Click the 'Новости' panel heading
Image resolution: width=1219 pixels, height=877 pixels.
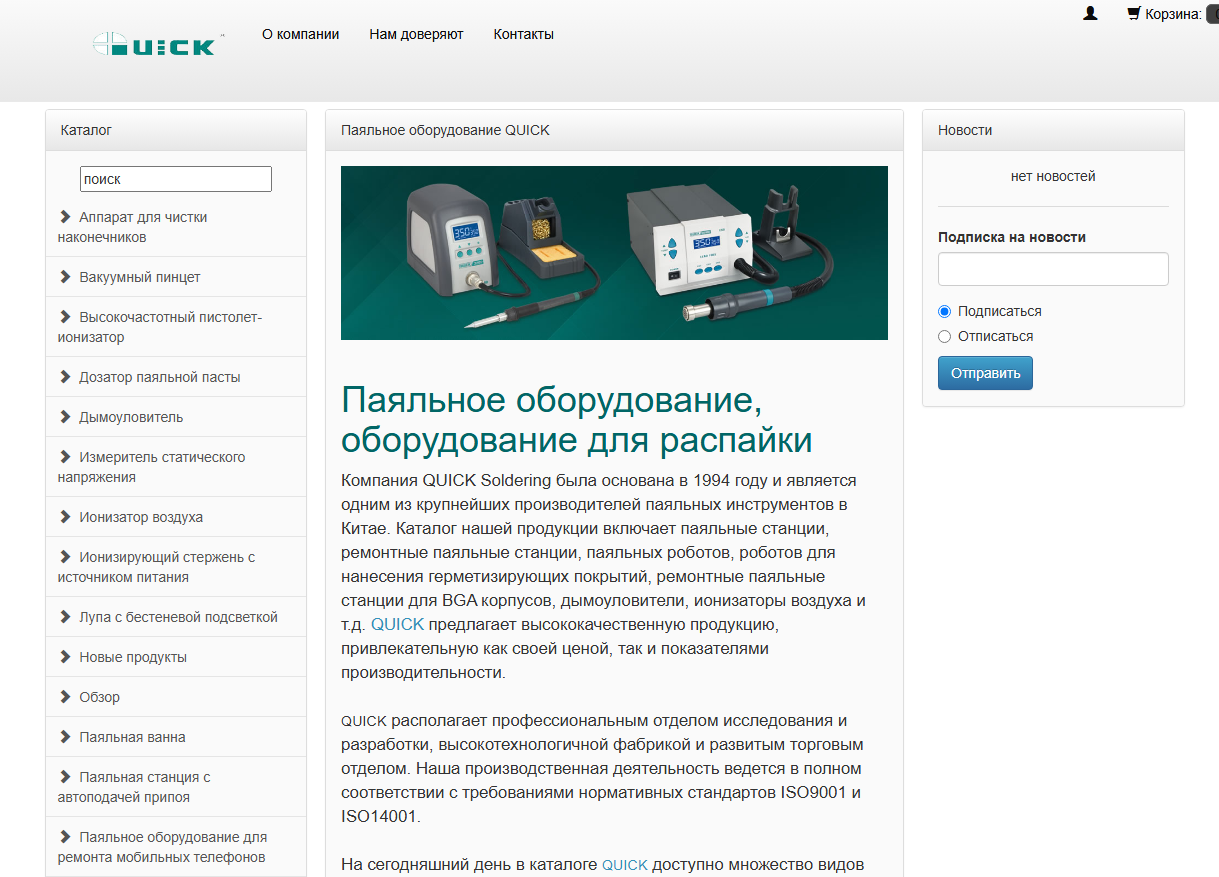point(965,130)
